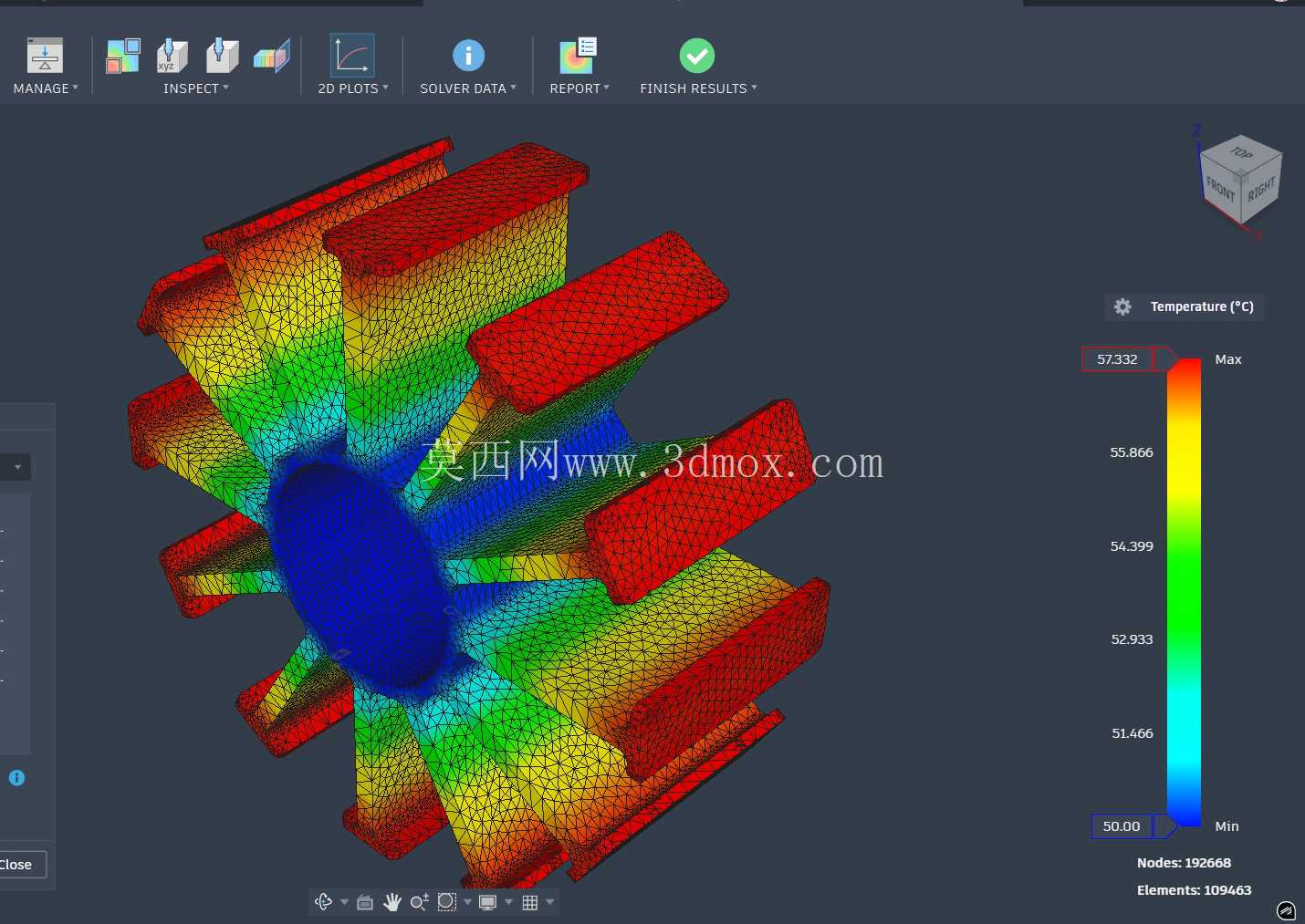Click the Solver Data info icon
Viewport: 1305px width, 924px height.
click(x=468, y=56)
